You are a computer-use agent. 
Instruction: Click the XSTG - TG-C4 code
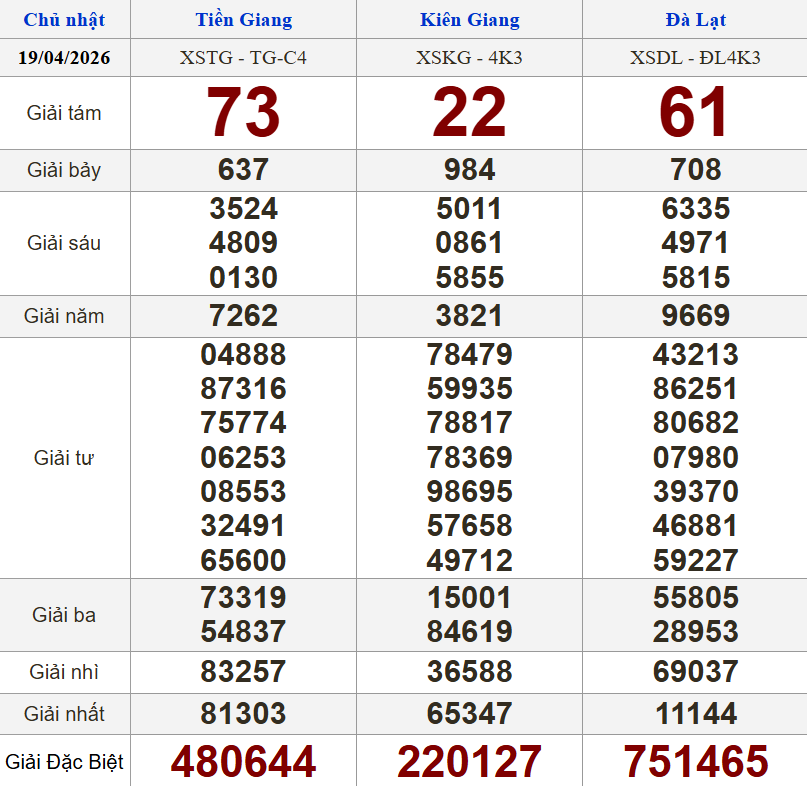(243, 58)
